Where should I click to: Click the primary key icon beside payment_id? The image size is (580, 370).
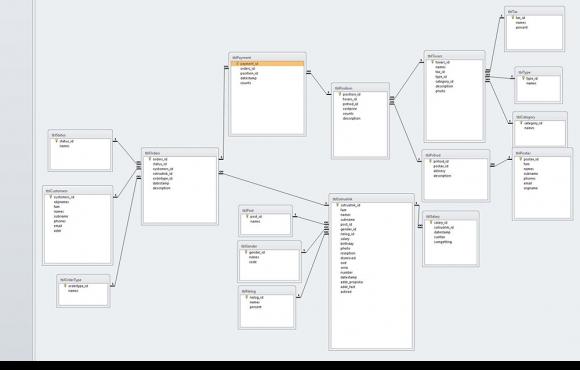(x=237, y=64)
